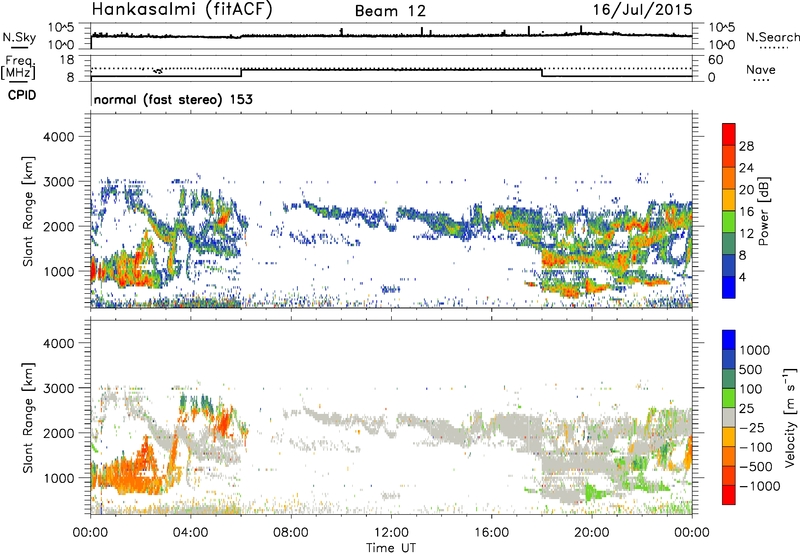Click the '12:00' time axis tick label
The image size is (800, 554).
pyautogui.click(x=391, y=533)
